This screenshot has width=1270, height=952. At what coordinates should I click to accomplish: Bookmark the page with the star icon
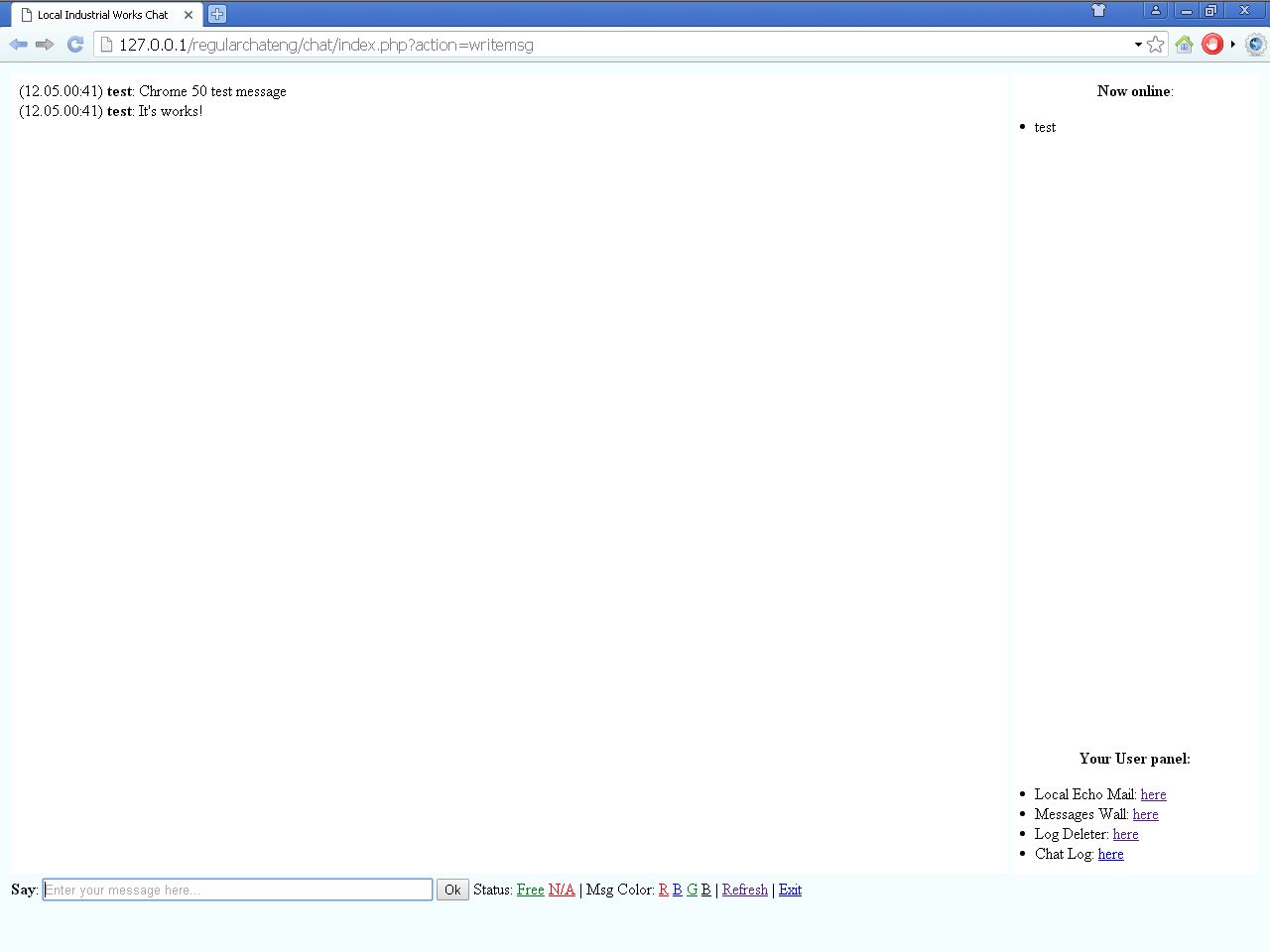click(x=1156, y=45)
